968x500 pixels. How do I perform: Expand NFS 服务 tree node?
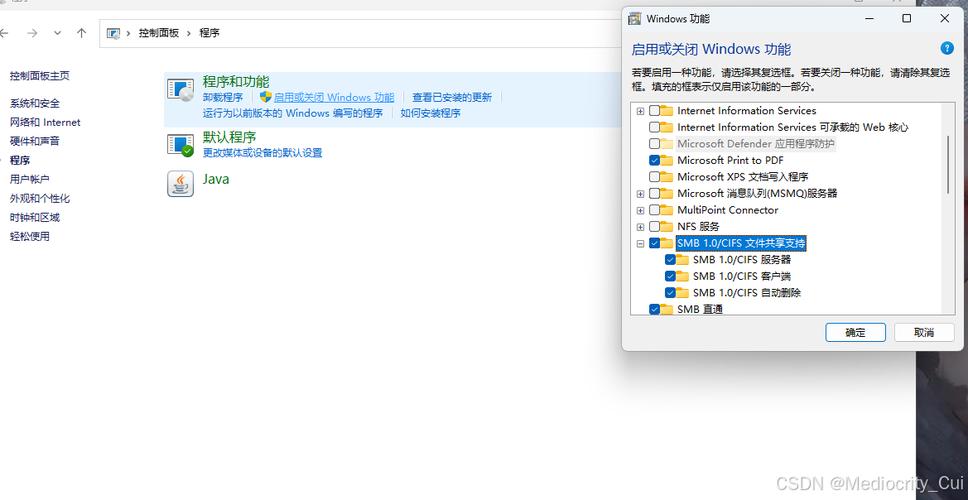coord(640,227)
